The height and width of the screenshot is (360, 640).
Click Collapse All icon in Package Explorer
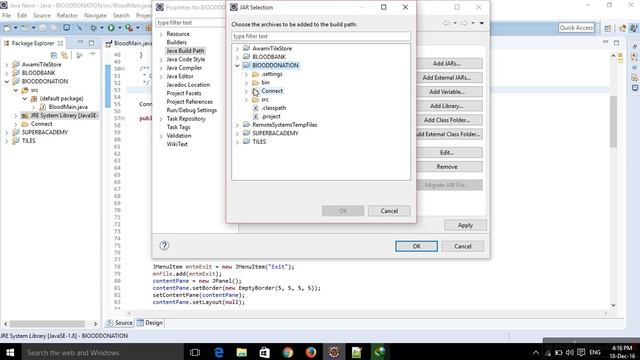point(54,55)
